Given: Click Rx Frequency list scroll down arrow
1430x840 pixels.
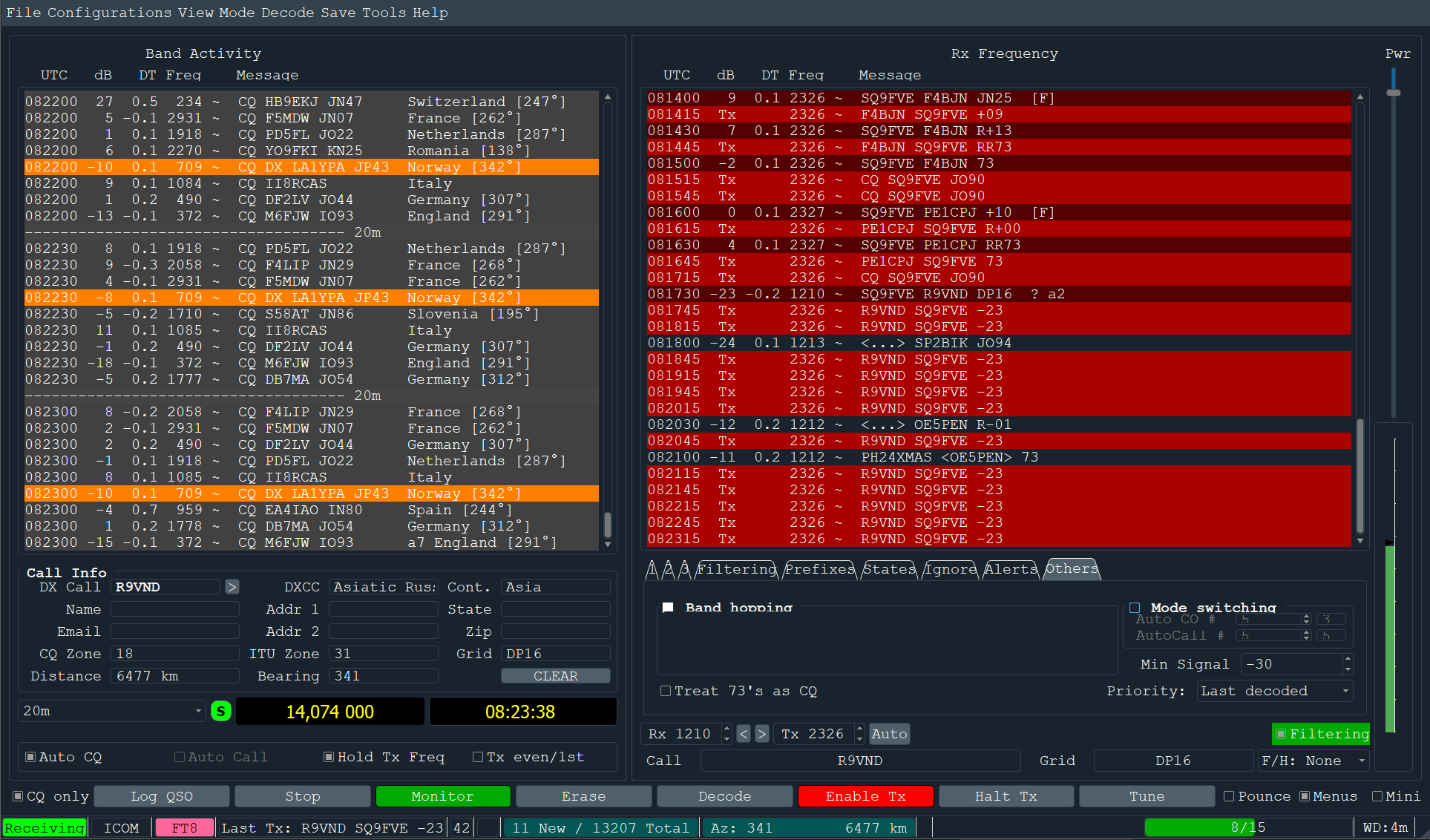Looking at the screenshot, I should 1360,541.
